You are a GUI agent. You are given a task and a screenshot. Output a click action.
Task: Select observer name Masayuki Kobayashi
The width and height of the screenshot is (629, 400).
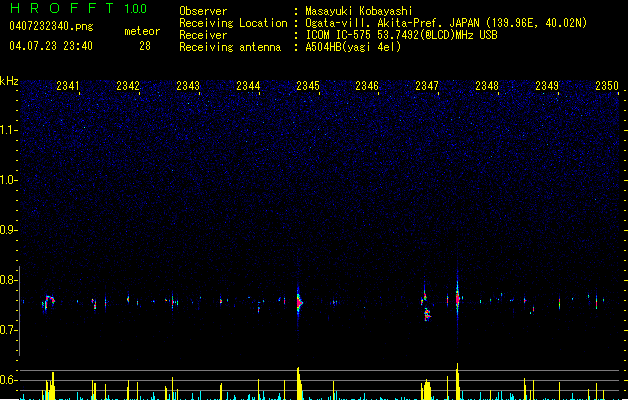point(359,11)
